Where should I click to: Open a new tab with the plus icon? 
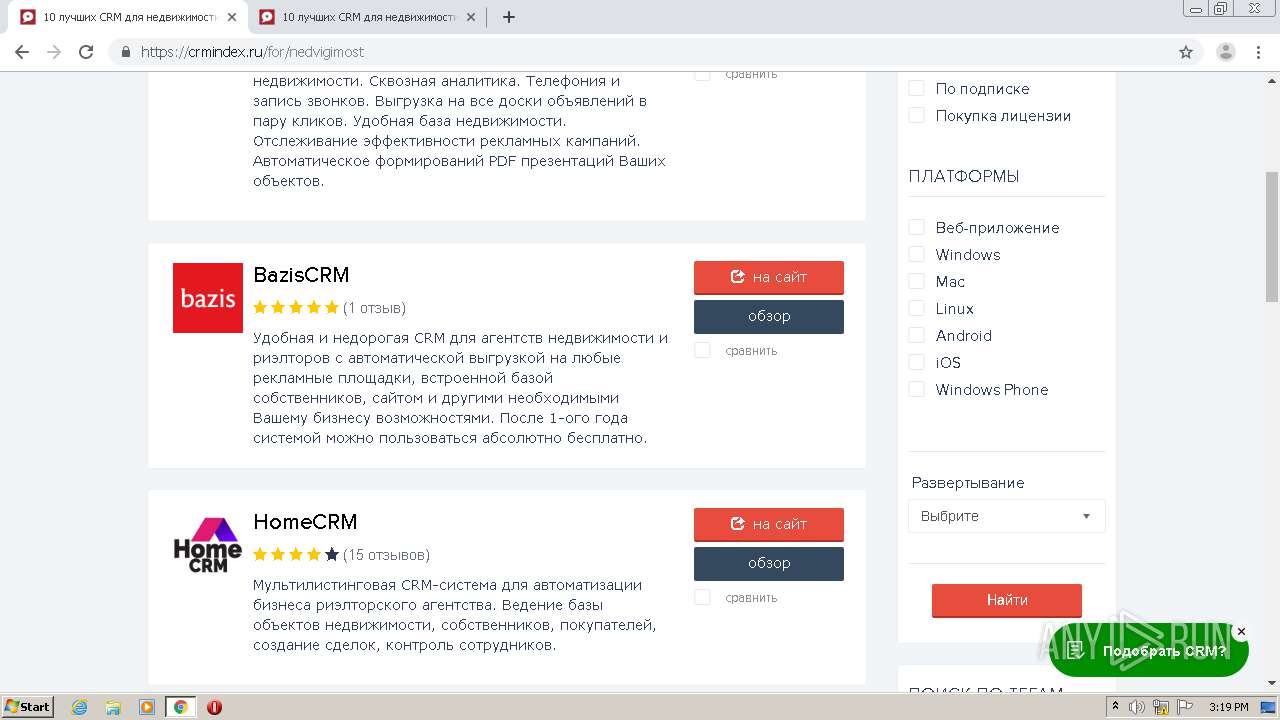click(509, 17)
